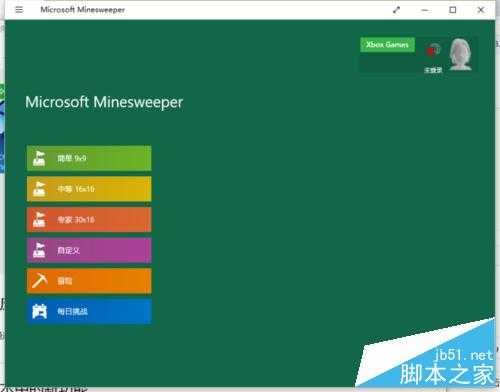The width and height of the screenshot is (500, 392).
Task: Click the flag icon on the purple tile
Action: point(39,250)
